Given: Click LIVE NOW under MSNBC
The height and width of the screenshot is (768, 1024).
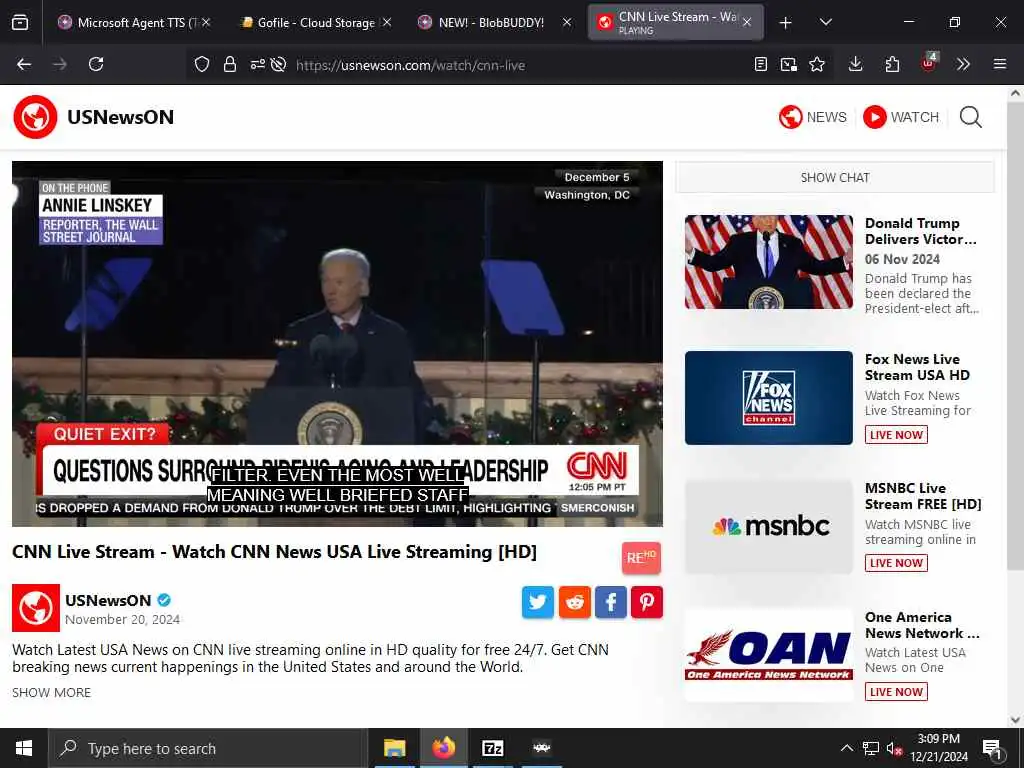Looking at the screenshot, I should point(896,563).
